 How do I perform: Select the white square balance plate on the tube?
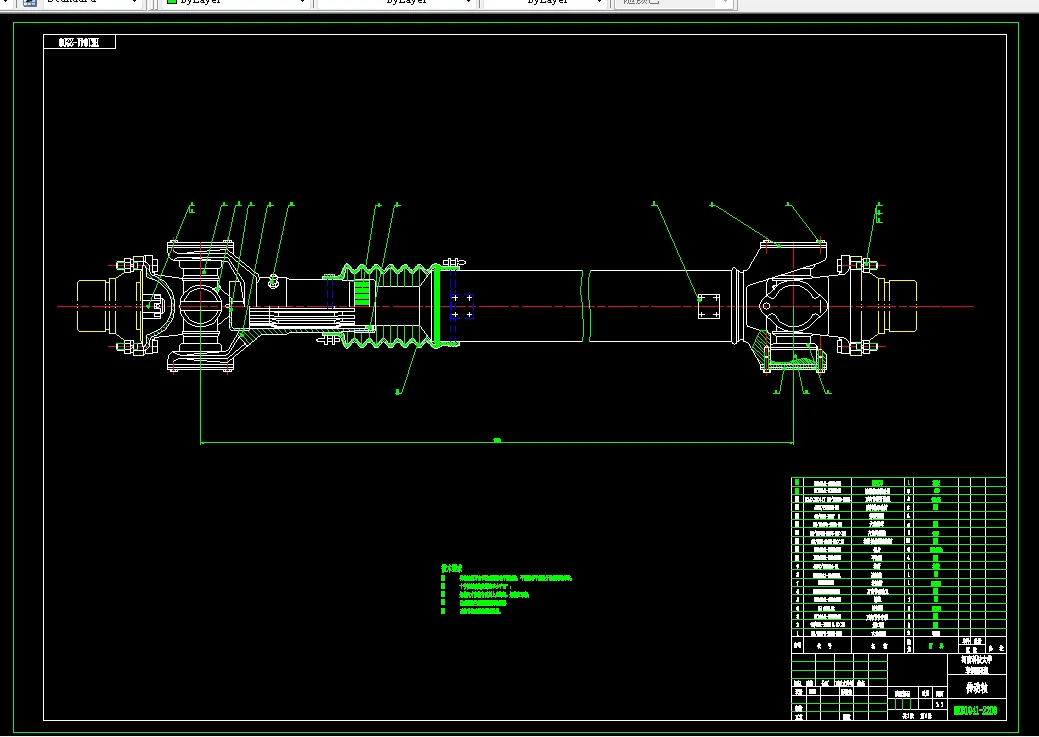[708, 306]
